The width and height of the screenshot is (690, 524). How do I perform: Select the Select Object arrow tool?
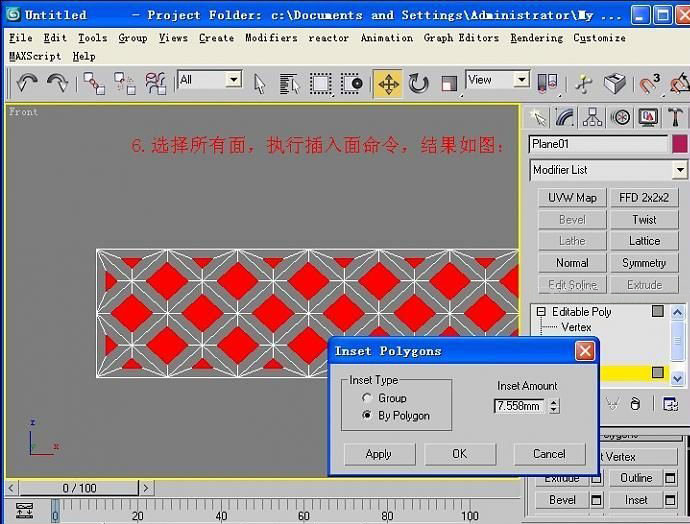point(260,83)
